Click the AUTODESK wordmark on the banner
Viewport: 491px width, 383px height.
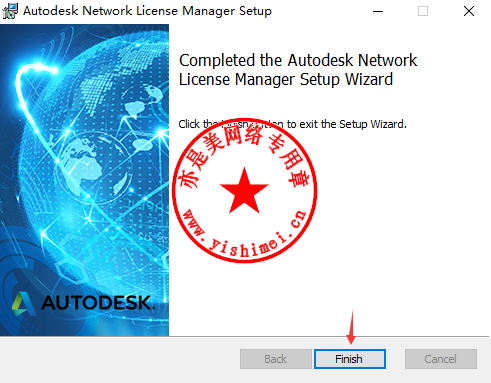click(x=98, y=303)
